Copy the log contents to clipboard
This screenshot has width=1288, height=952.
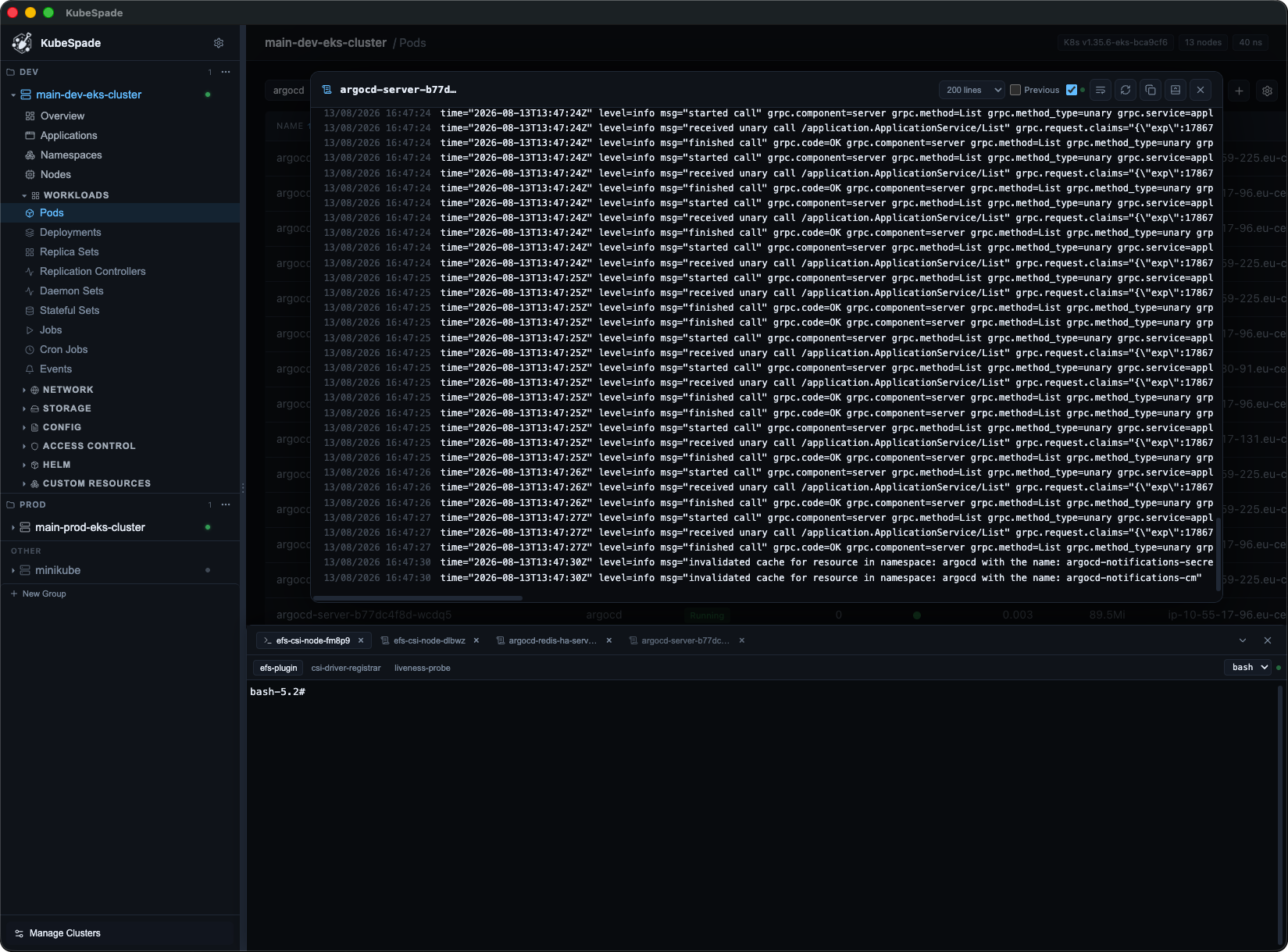1151,90
